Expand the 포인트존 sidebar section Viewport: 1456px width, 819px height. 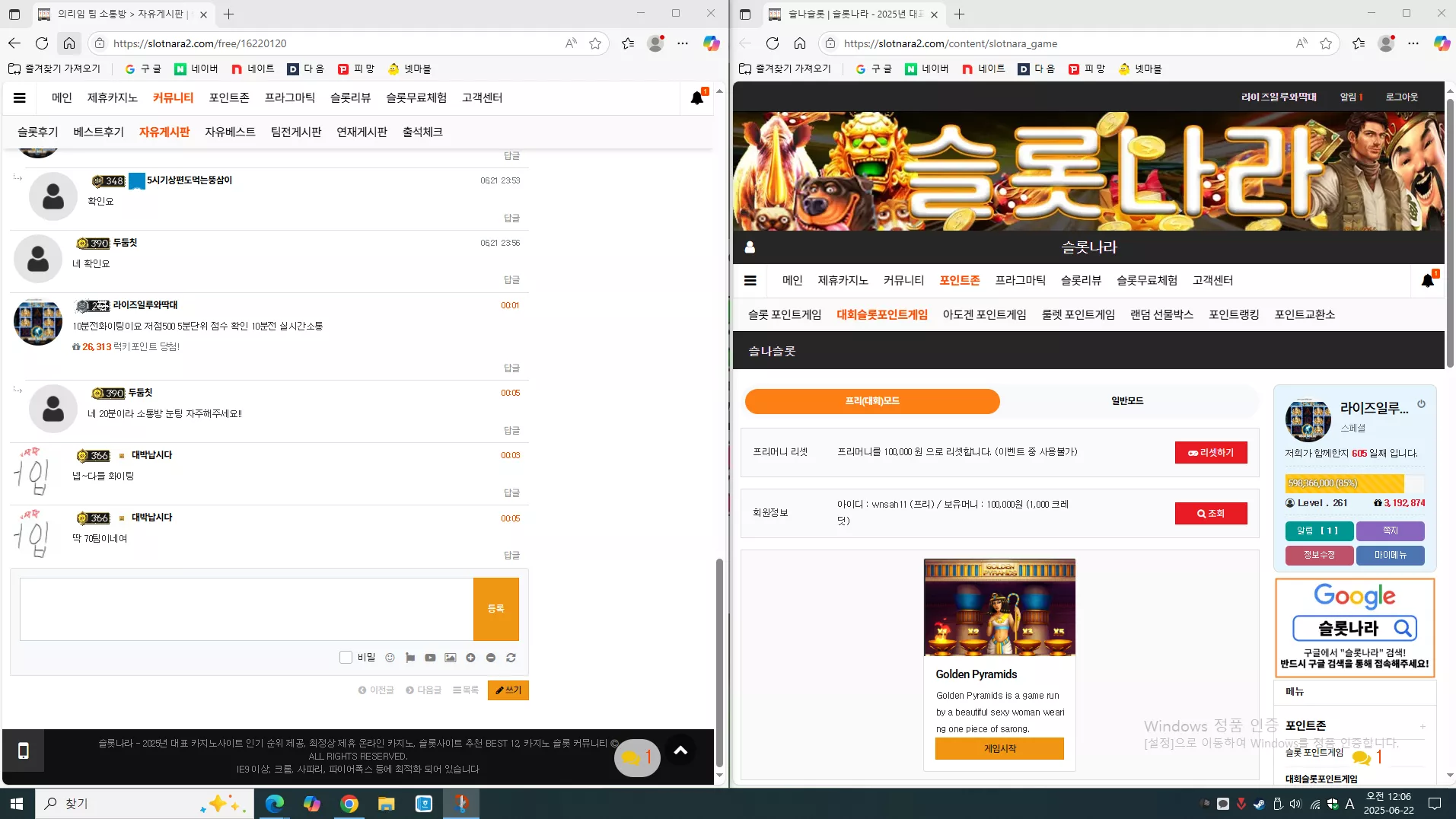pyautogui.click(x=1422, y=726)
